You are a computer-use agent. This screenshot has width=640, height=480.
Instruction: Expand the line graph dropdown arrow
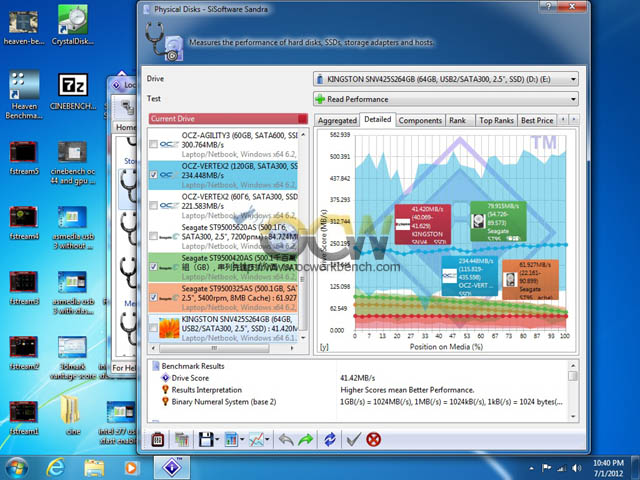click(x=267, y=440)
